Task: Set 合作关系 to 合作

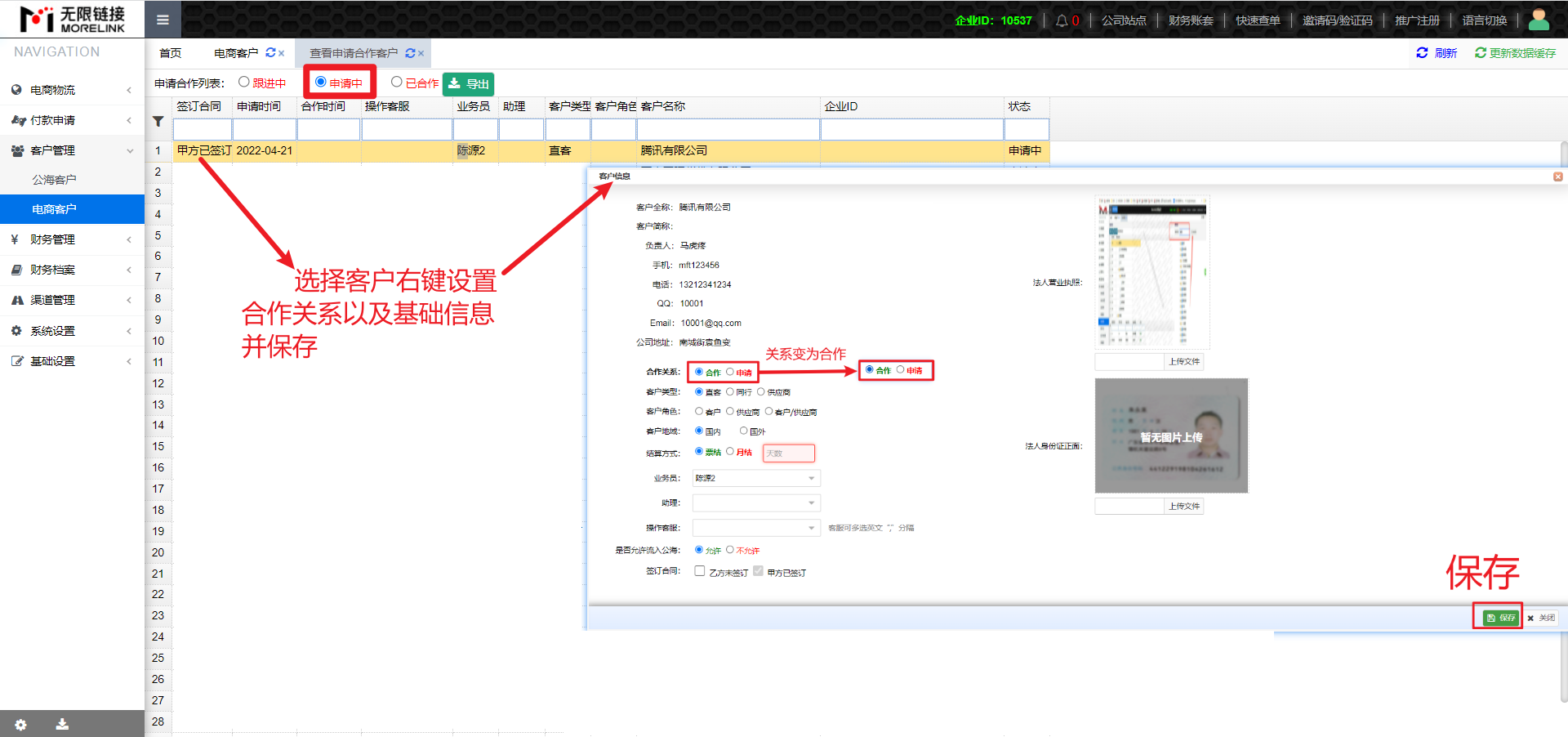Action: click(699, 372)
